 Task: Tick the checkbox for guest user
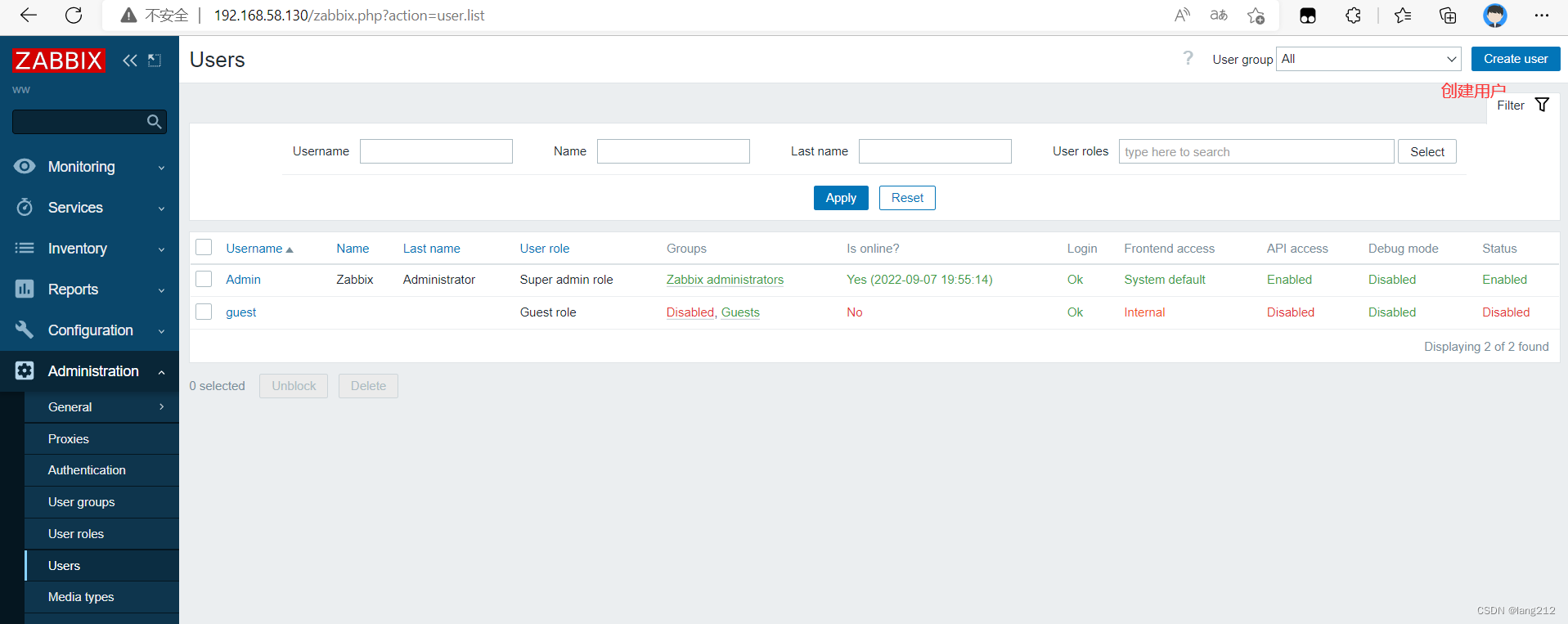pyautogui.click(x=204, y=312)
